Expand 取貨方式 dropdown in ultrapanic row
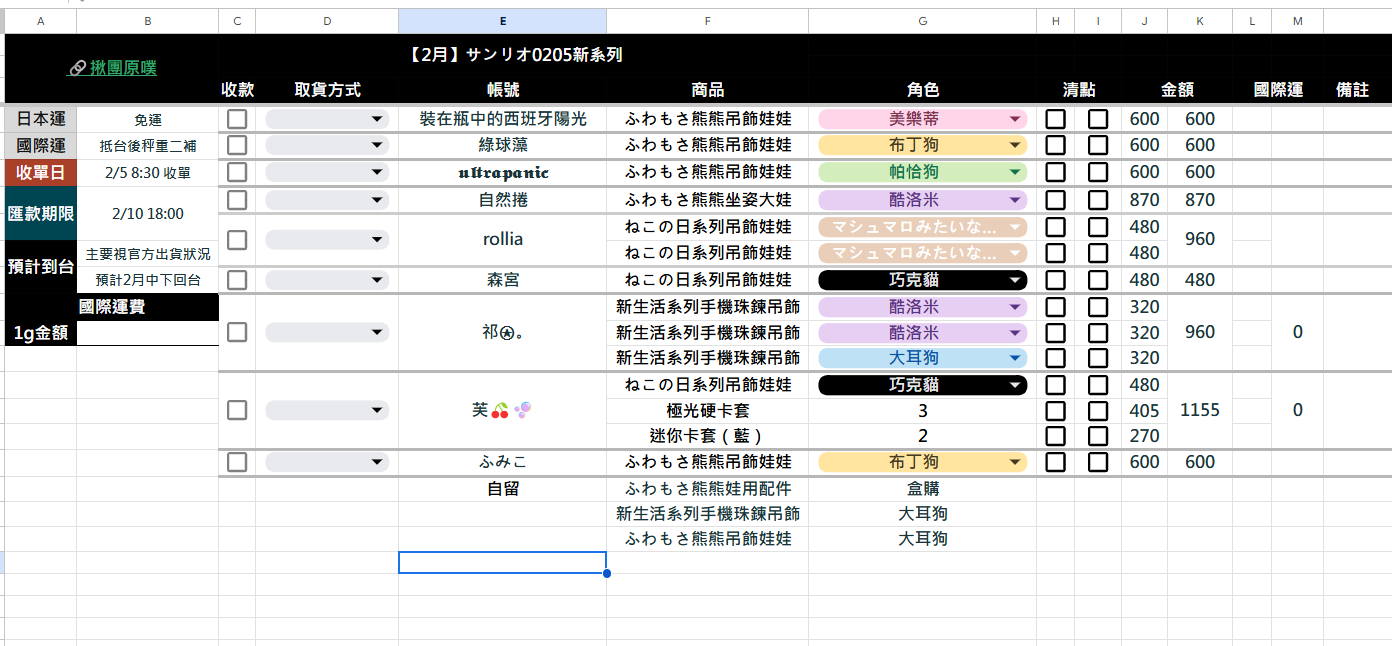Viewport: 1392px width, 646px height. coord(327,172)
